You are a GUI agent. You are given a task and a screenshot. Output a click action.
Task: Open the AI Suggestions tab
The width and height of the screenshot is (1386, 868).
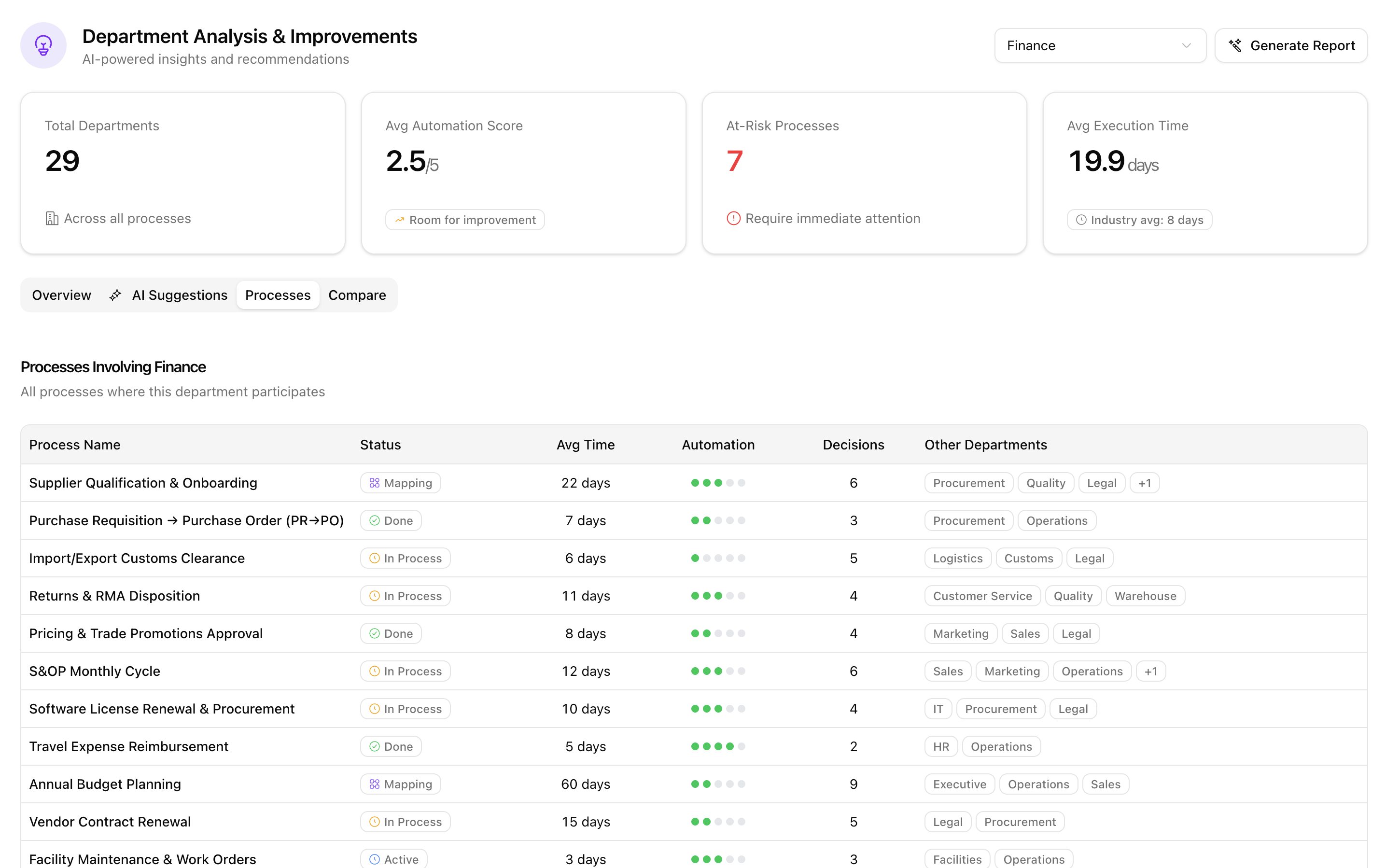click(179, 295)
